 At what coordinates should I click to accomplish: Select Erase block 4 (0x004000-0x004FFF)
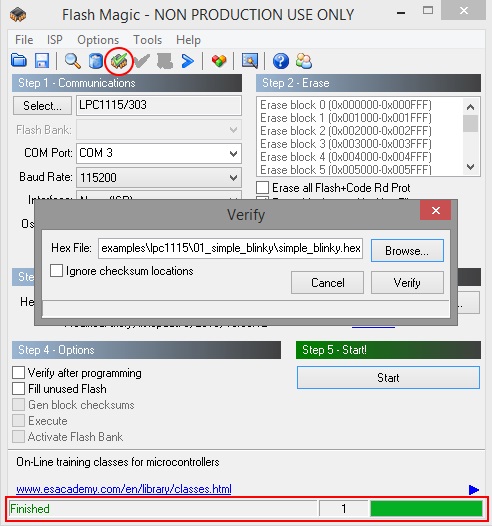(346, 157)
